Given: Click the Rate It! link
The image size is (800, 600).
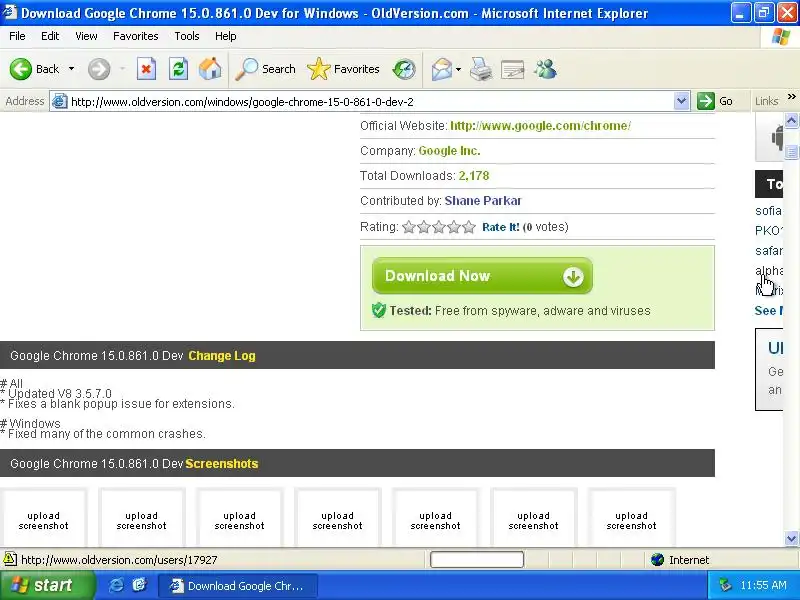Looking at the screenshot, I should pos(501,227).
